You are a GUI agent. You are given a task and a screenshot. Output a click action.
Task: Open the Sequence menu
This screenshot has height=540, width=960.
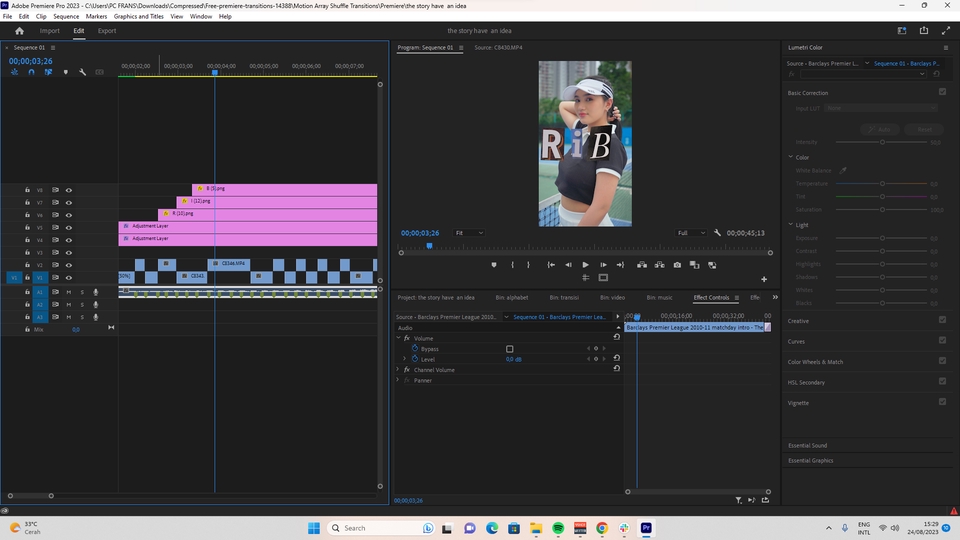66,16
